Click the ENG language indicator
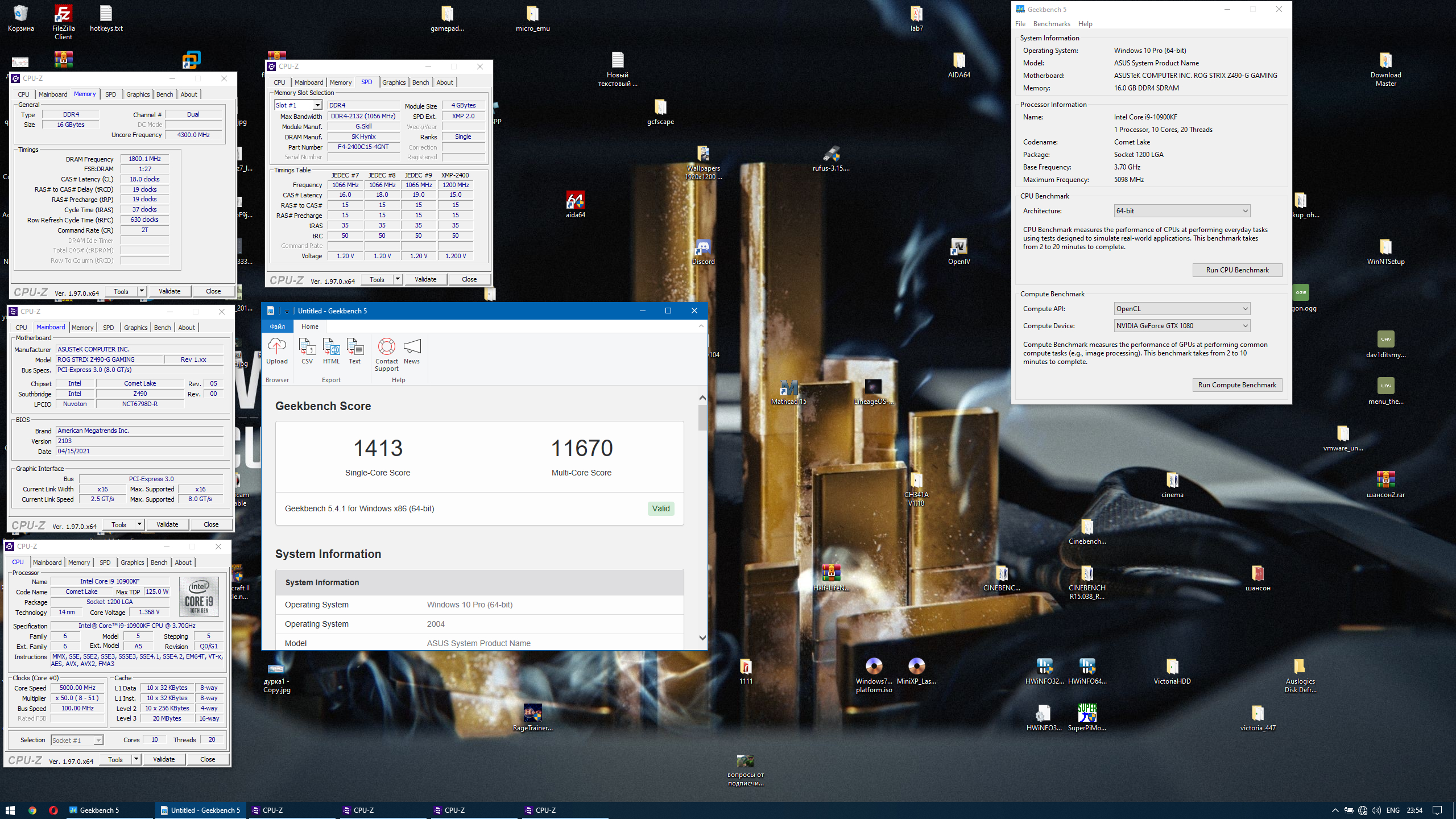The width and height of the screenshot is (1456, 819). 1393,810
